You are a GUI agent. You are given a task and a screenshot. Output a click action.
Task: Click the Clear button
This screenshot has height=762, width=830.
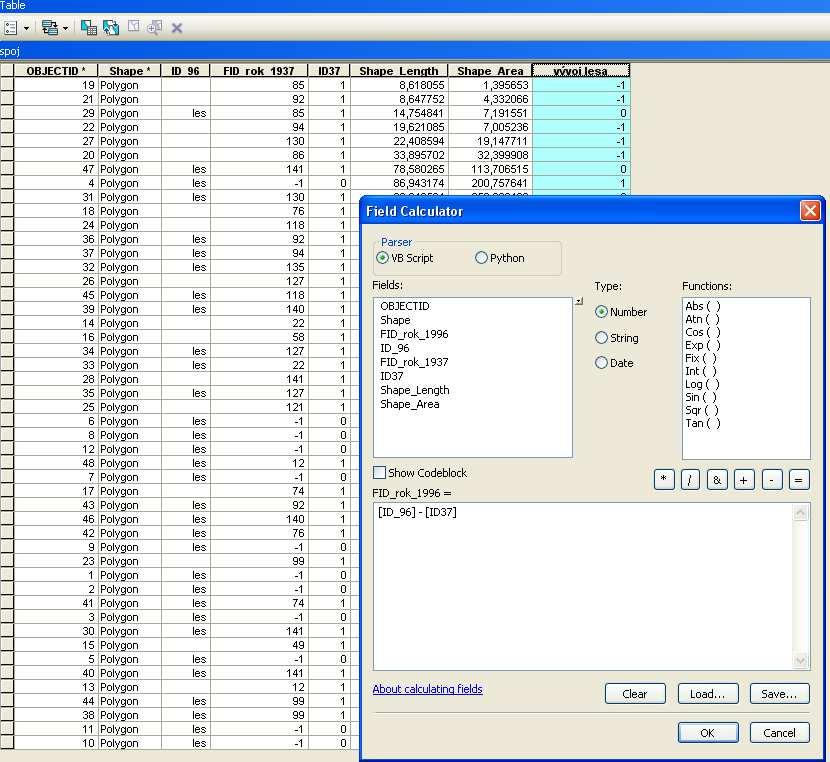[635, 694]
